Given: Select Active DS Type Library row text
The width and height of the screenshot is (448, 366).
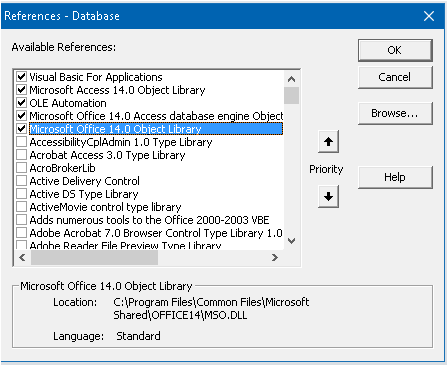Looking at the screenshot, I should 84,194.
